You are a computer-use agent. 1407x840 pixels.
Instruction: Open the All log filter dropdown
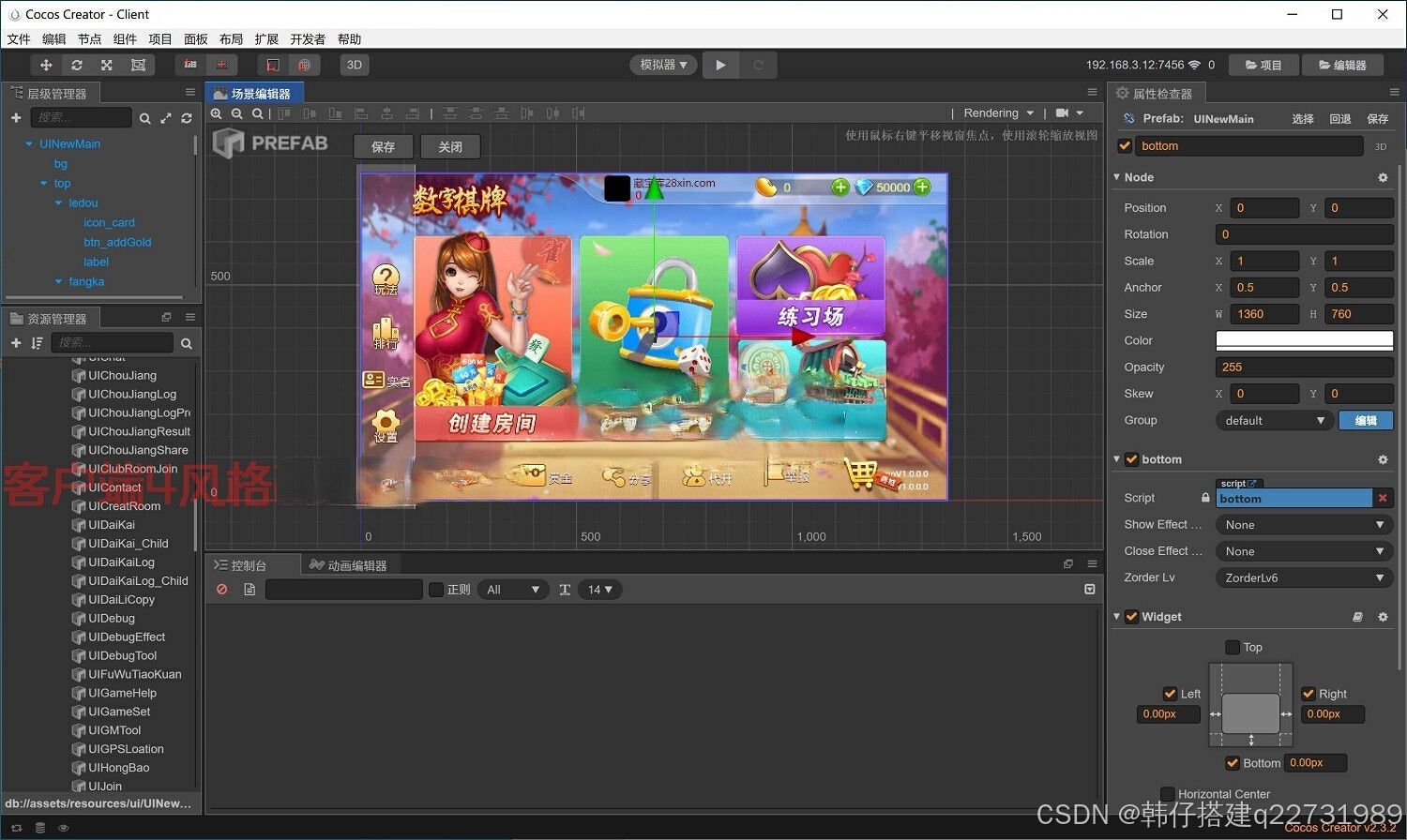click(x=512, y=590)
